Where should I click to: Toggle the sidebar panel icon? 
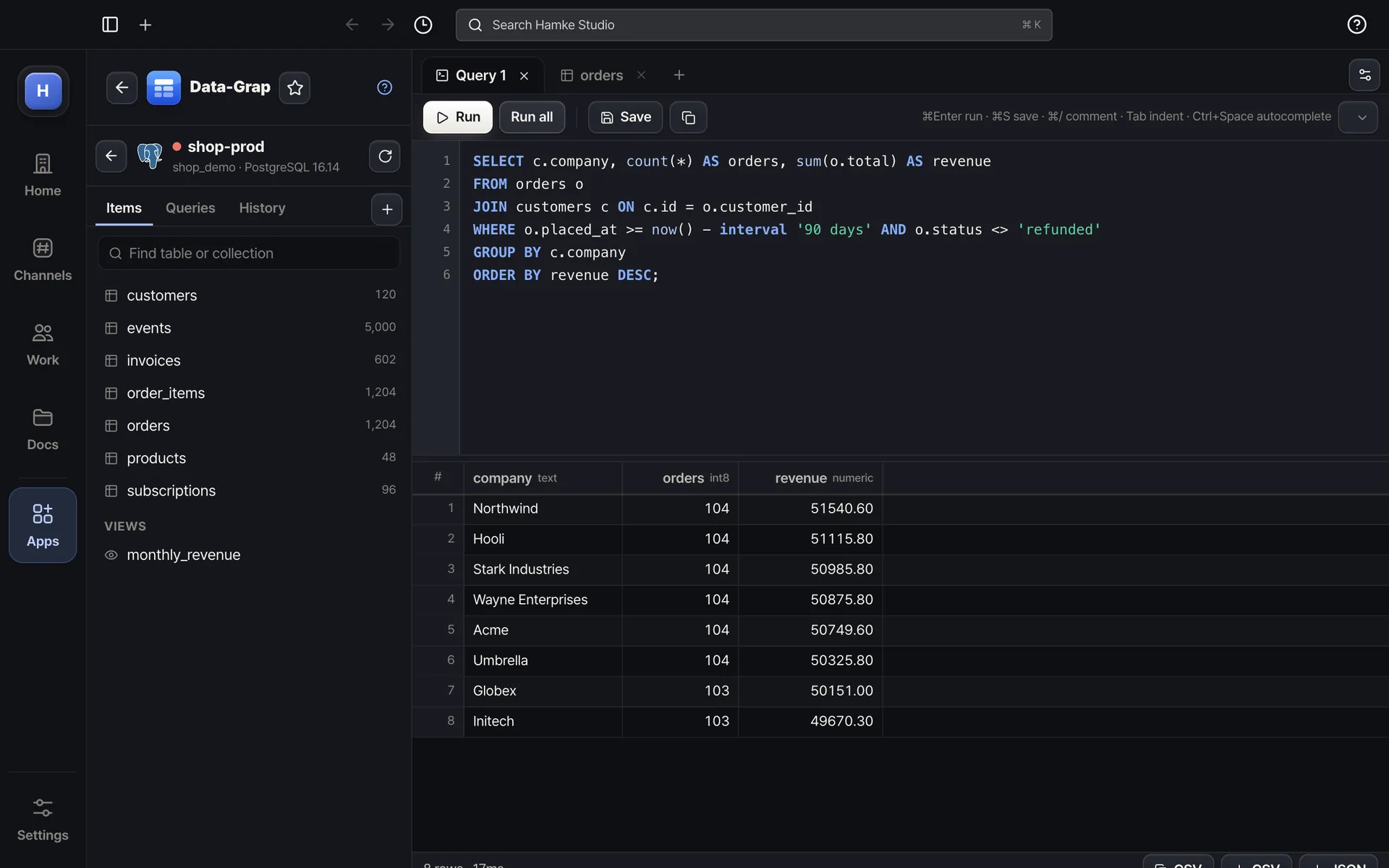tap(110, 25)
